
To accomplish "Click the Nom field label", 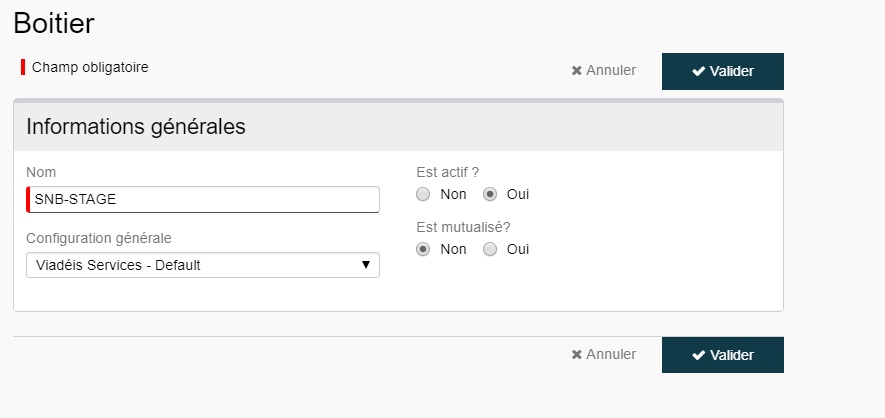I will click(41, 172).
